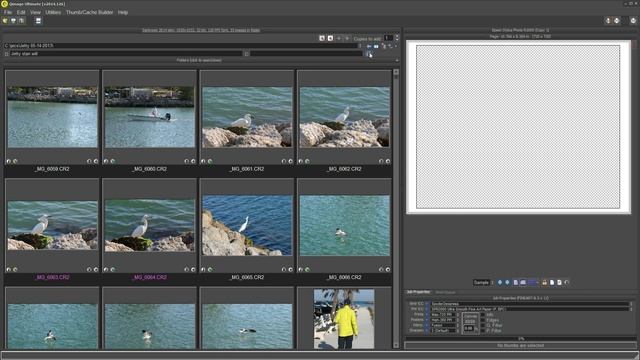Image resolution: width=640 pixels, height=360 pixels.
Task: Click the folder tree icon beside the folder path
Action: pos(384,47)
